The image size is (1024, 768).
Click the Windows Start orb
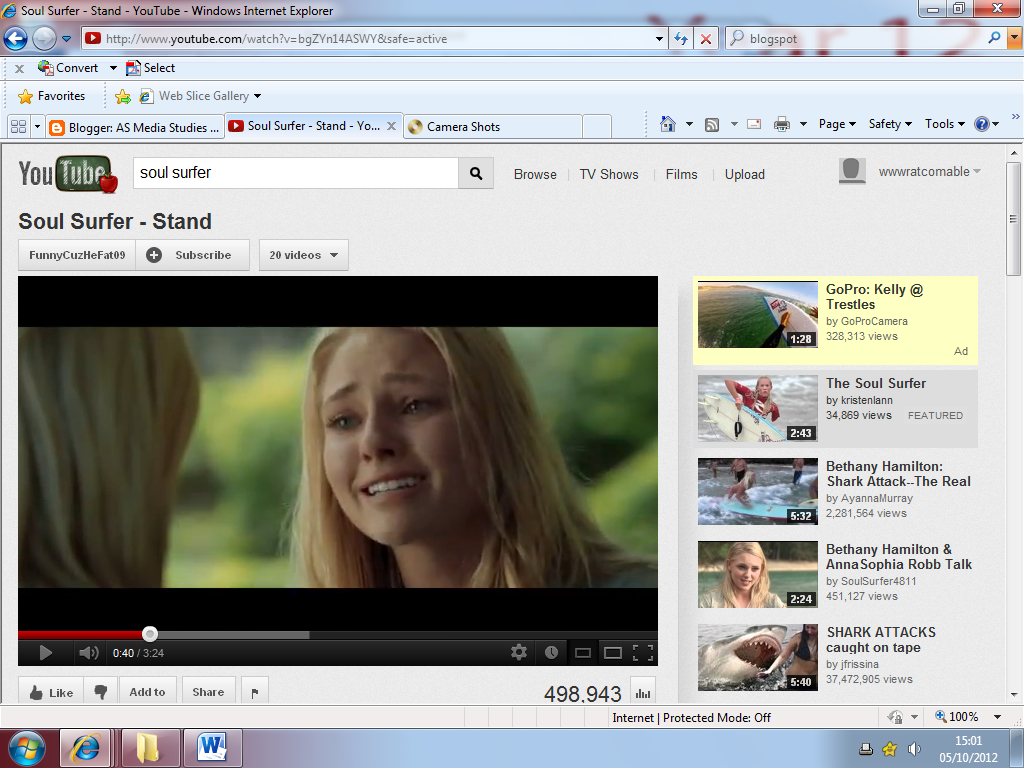[x=26, y=747]
